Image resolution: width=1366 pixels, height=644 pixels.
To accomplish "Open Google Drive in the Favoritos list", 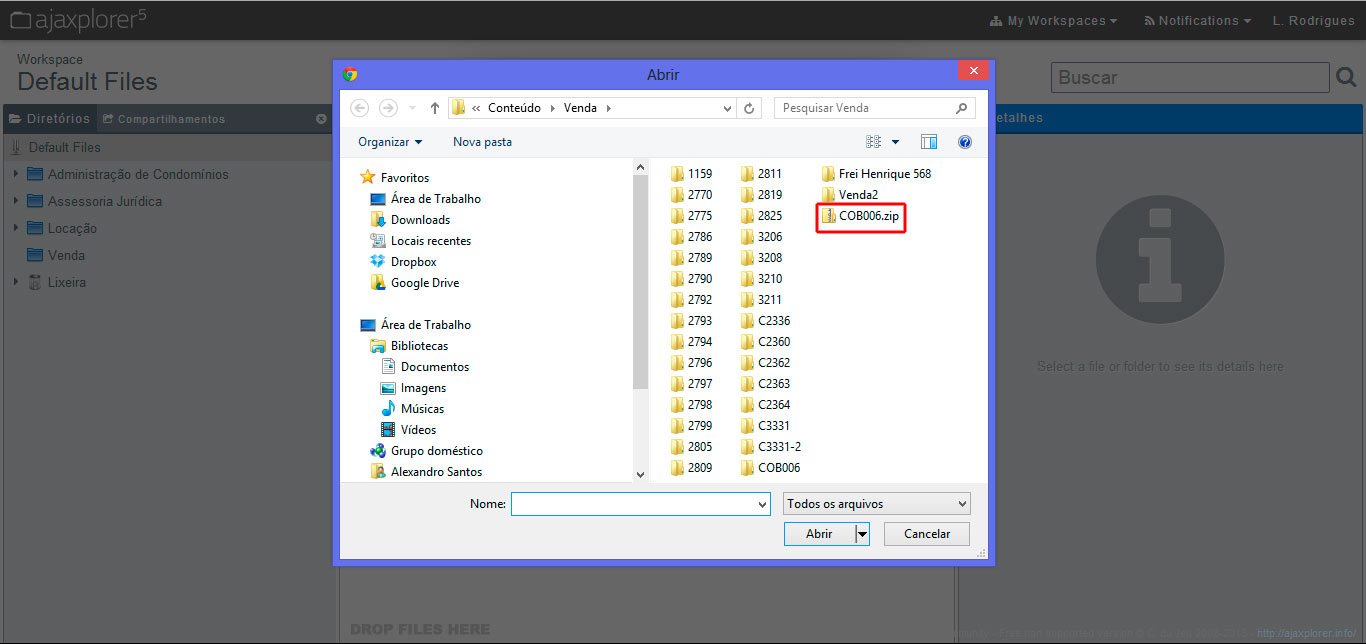I will [x=424, y=283].
